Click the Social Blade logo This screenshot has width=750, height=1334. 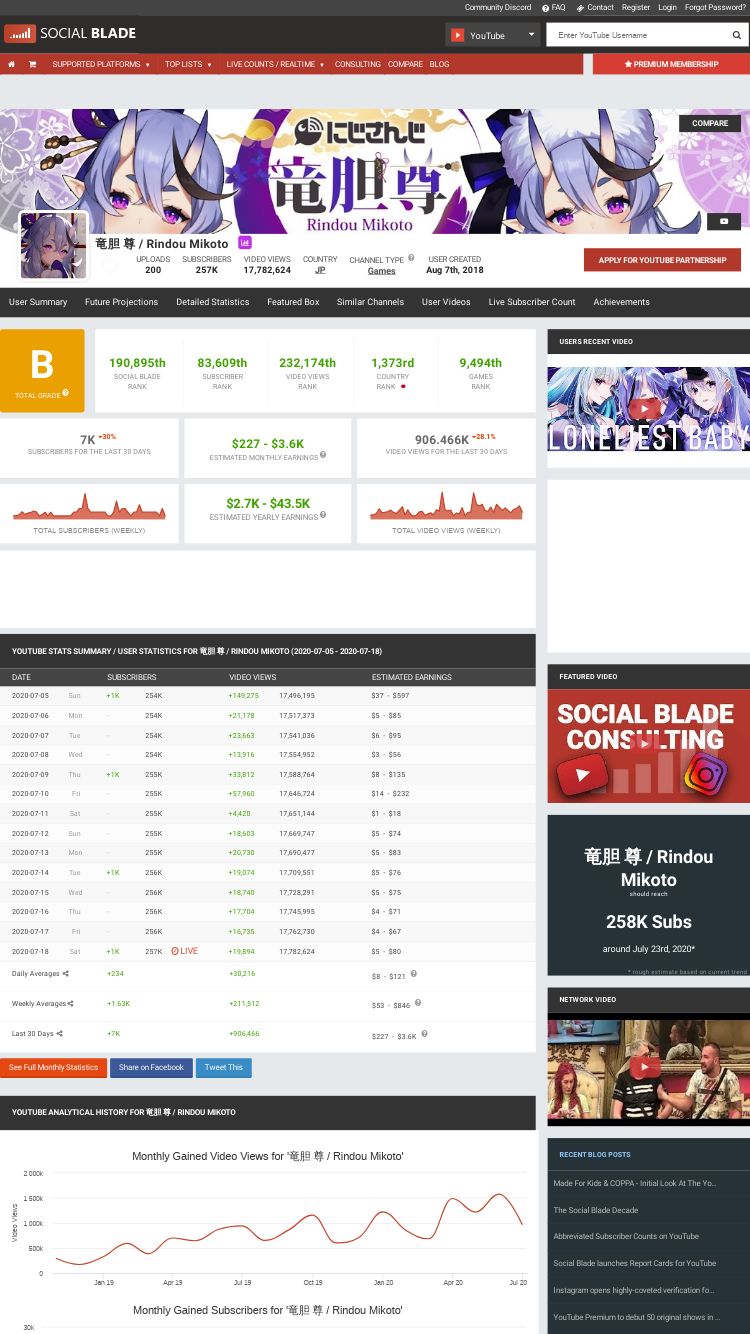70,33
